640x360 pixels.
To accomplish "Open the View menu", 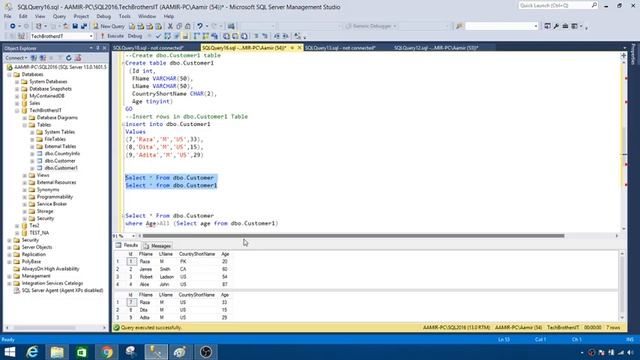I will tap(40, 16).
